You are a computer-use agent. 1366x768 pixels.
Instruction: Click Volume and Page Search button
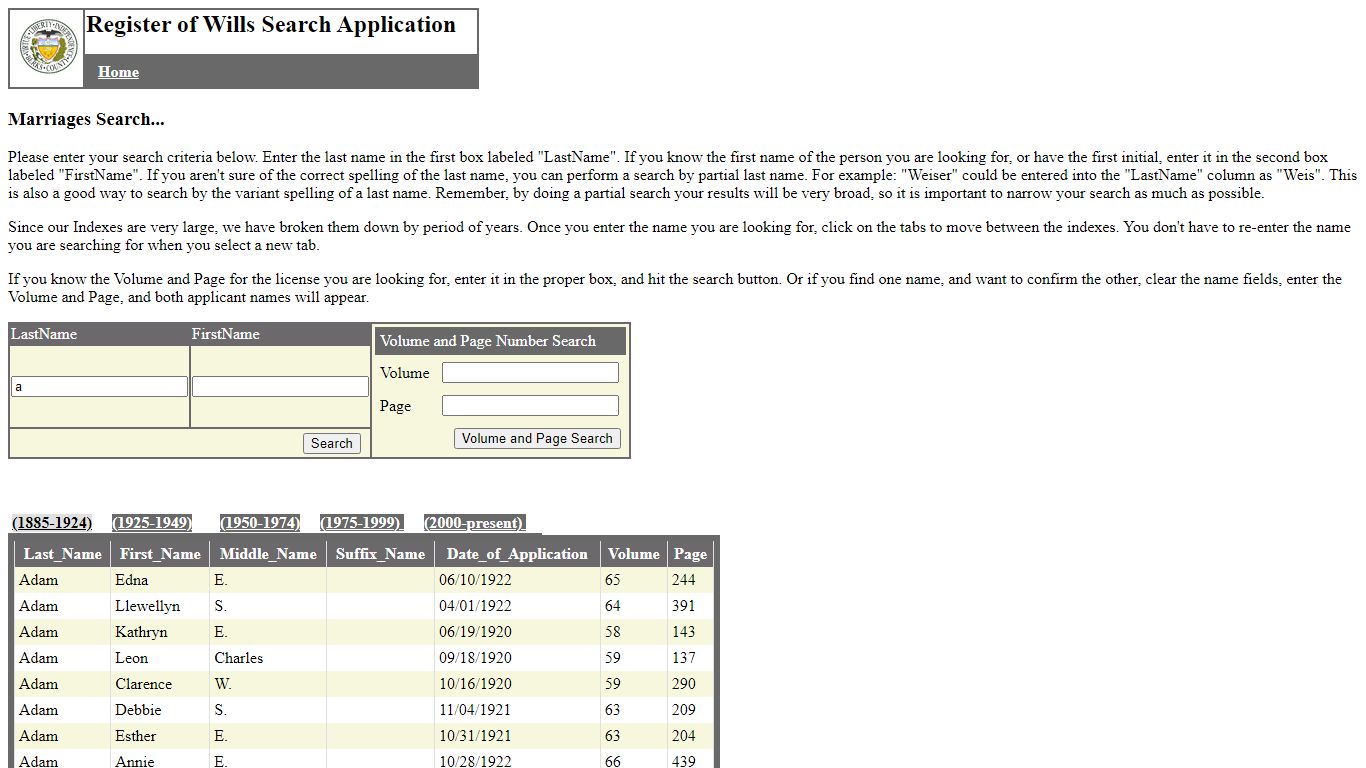pyautogui.click(x=537, y=438)
